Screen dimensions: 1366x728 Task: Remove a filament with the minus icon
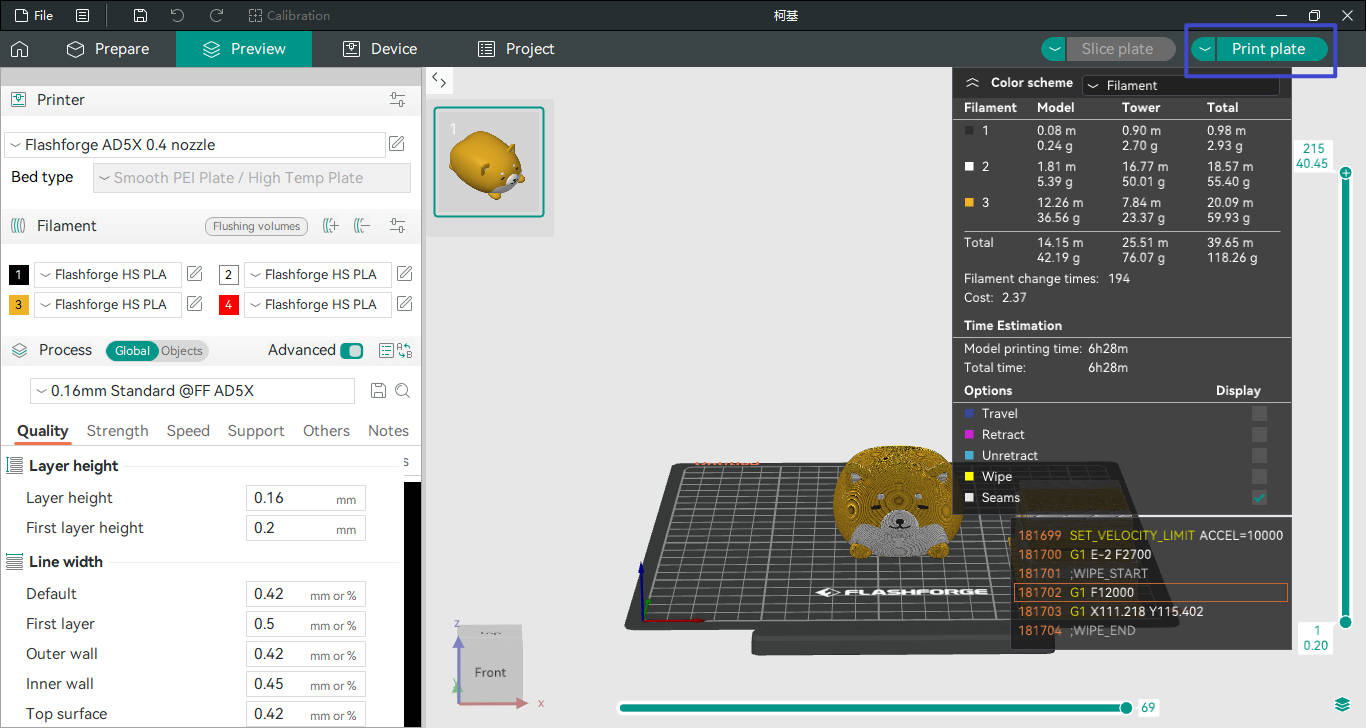363,226
